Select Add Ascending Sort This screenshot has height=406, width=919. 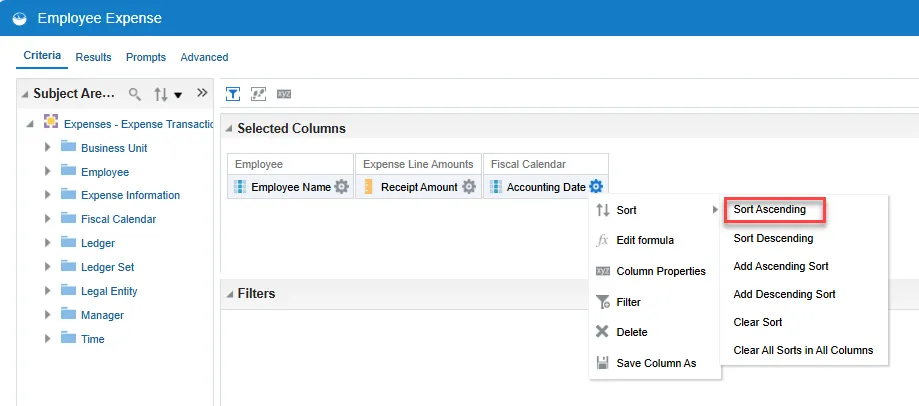pos(781,267)
